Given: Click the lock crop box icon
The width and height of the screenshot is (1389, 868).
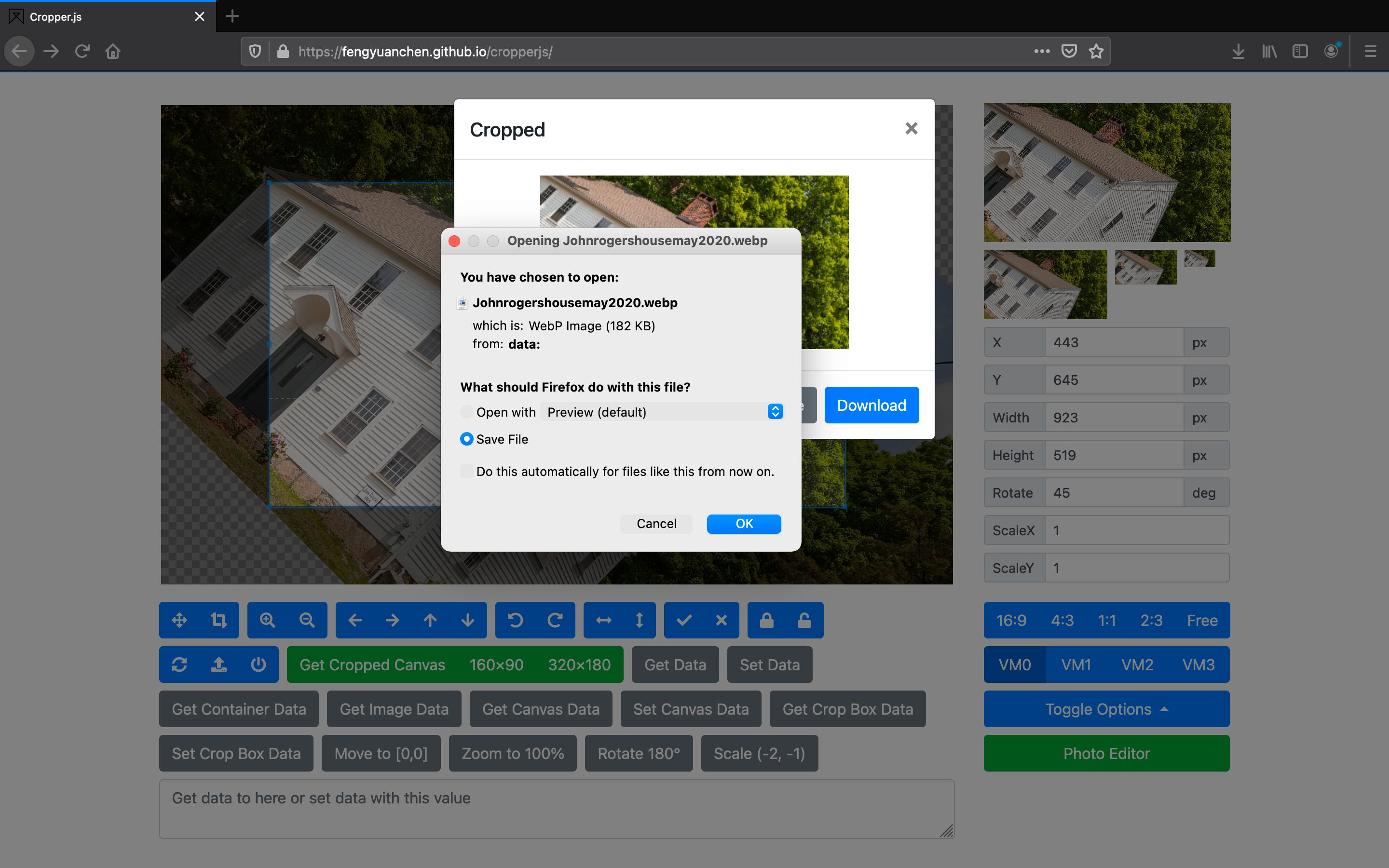Looking at the screenshot, I should click(767, 620).
